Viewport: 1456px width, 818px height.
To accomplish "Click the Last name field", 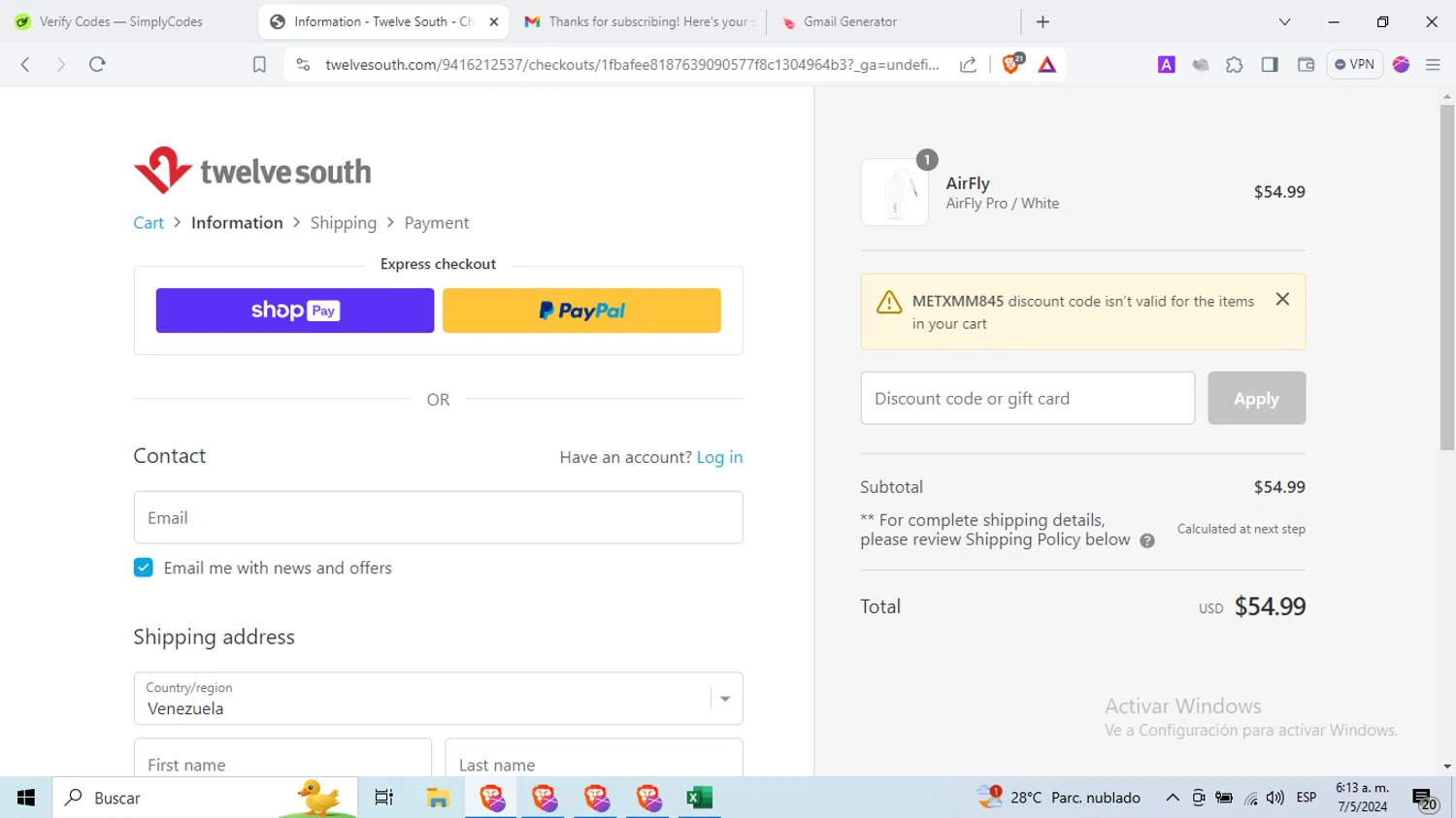I will pyautogui.click(x=594, y=758).
